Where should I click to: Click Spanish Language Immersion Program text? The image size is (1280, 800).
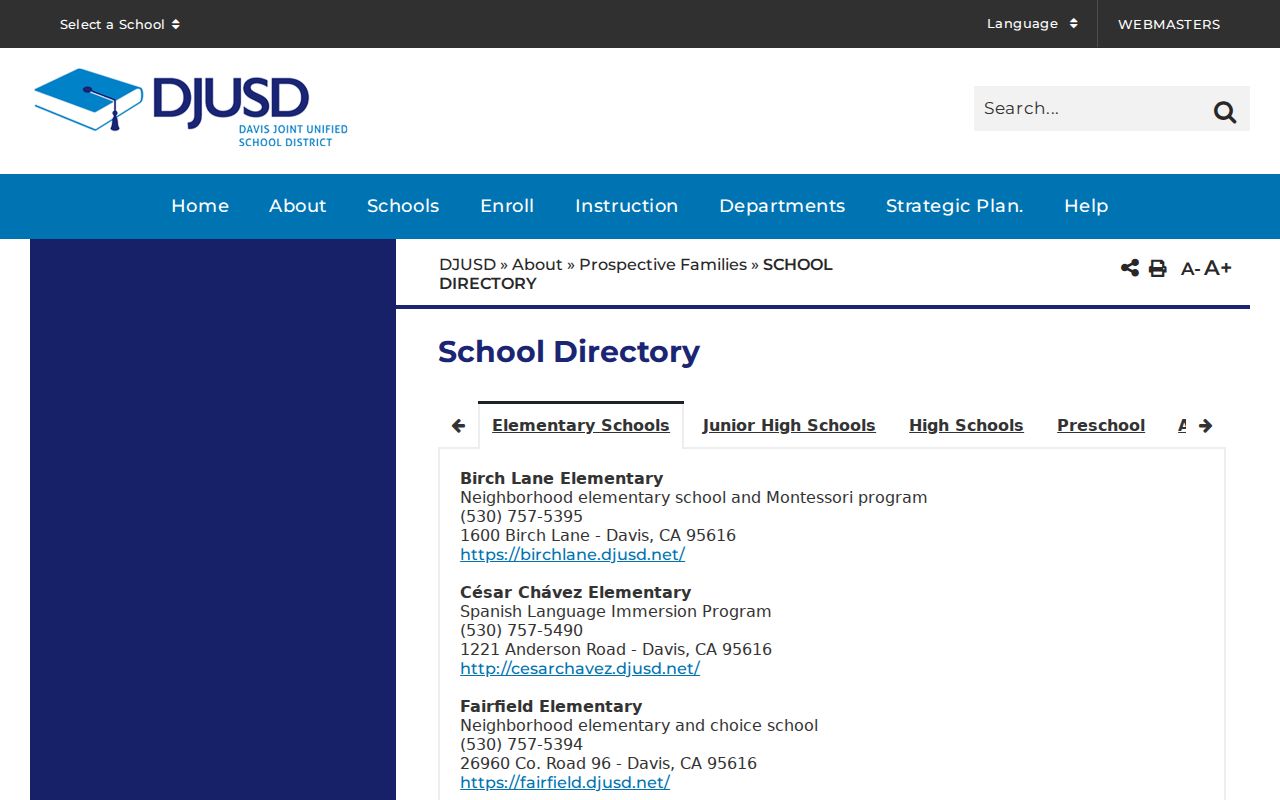coord(616,611)
